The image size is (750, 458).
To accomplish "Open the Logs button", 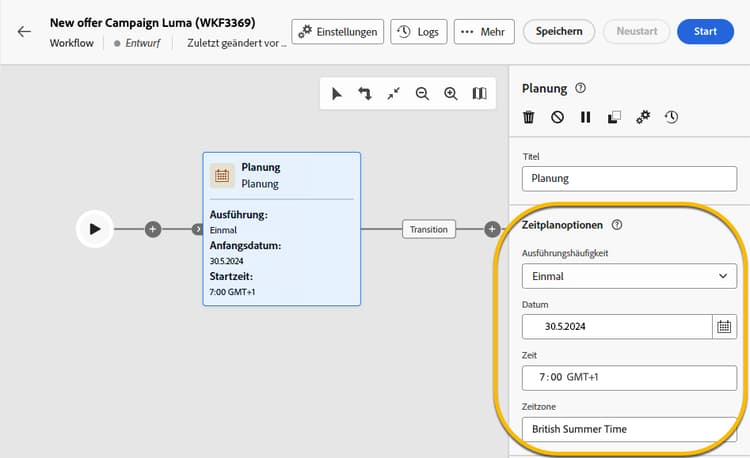I will point(419,32).
